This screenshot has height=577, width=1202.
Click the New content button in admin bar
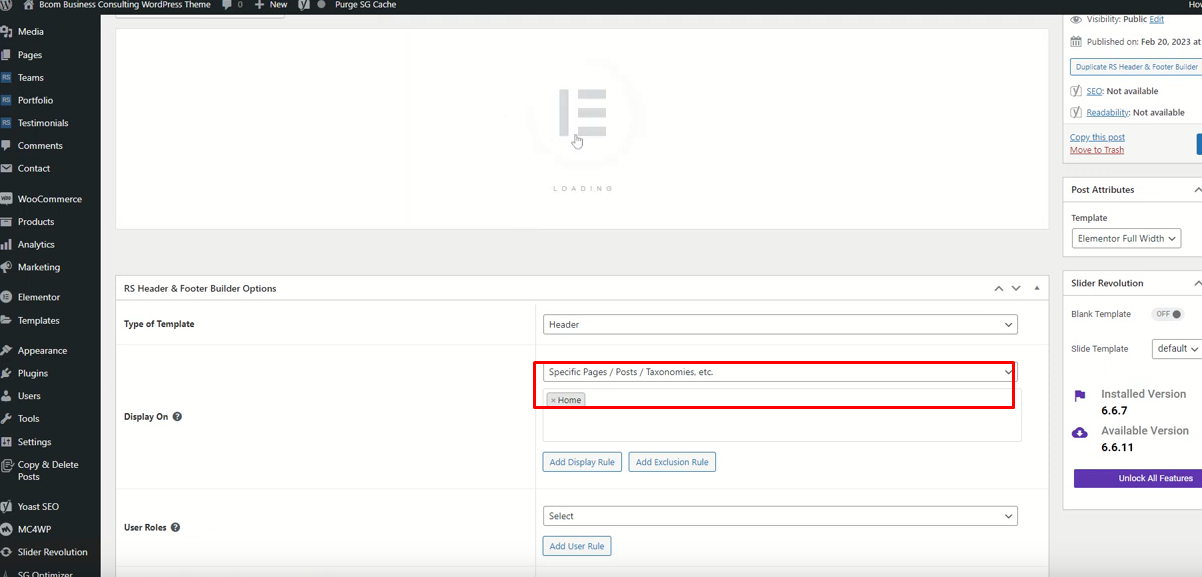[x=271, y=5]
